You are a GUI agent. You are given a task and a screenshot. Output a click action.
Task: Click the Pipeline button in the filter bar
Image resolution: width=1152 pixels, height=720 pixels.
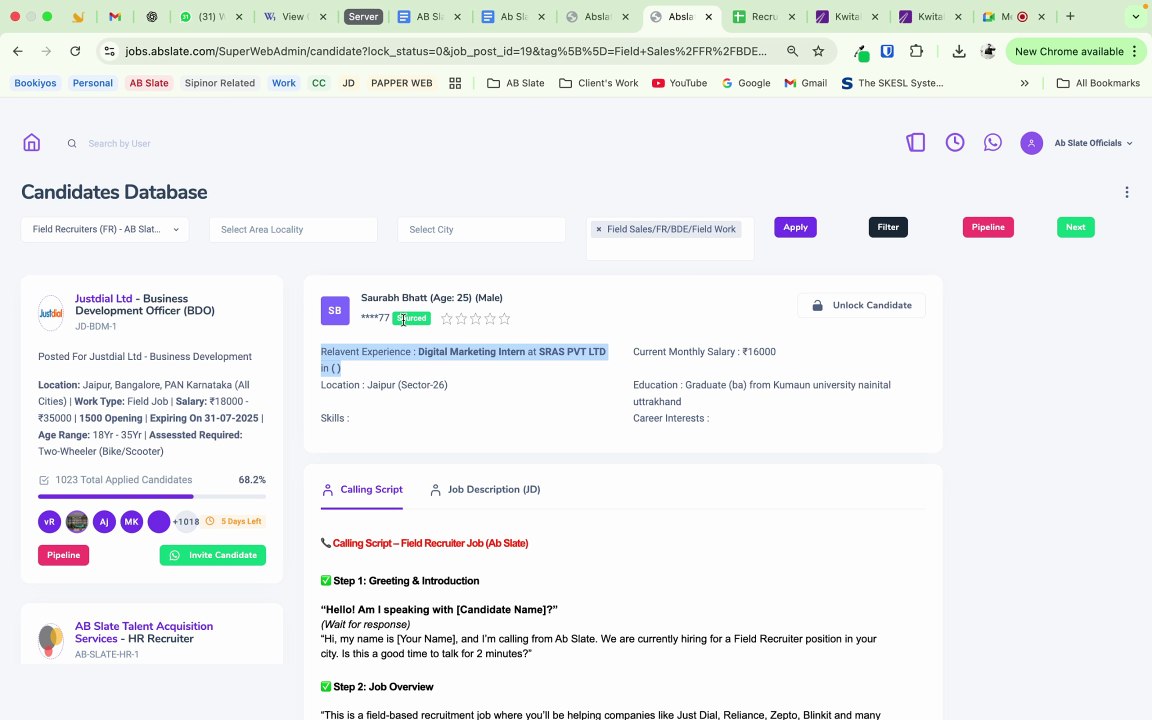pyautogui.click(x=987, y=227)
